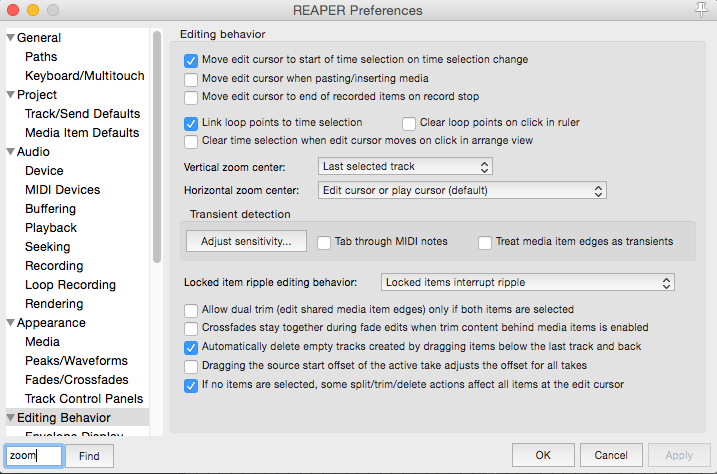Enable 'Treat media item edges as transients'
The width and height of the screenshot is (717, 474).
[x=485, y=241]
